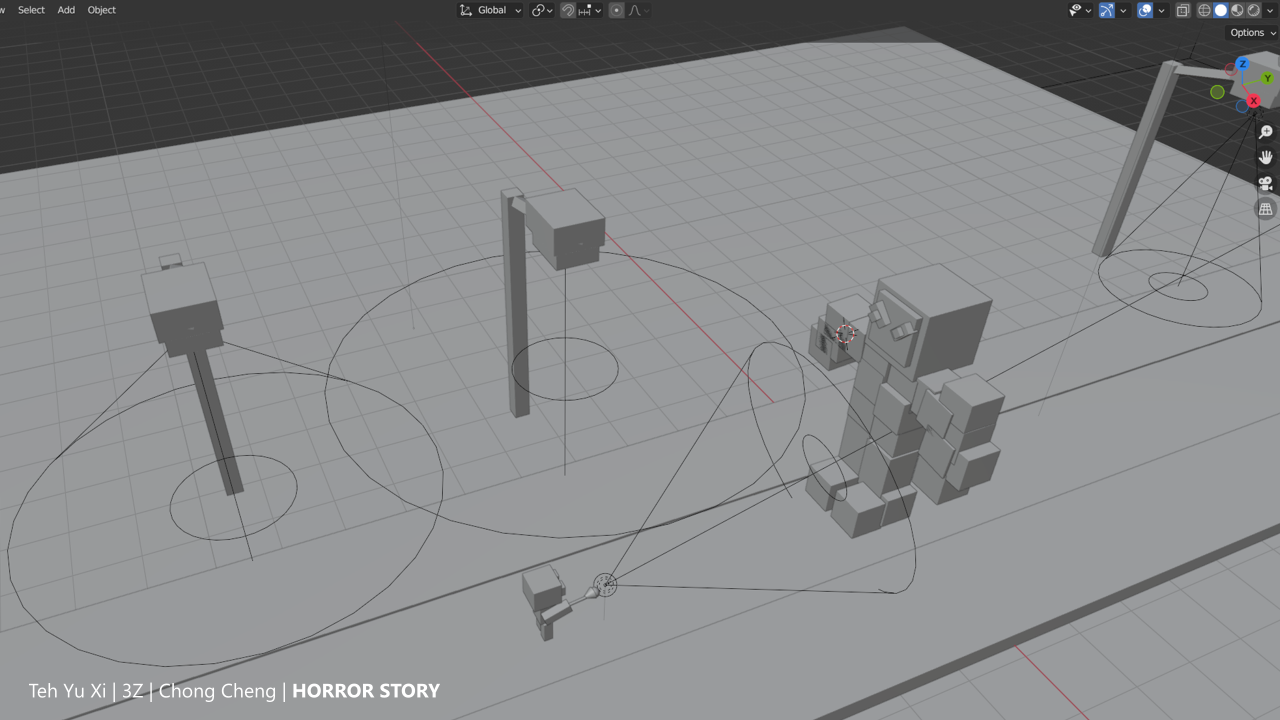The width and height of the screenshot is (1280, 720).
Task: Open the Select menu
Action: pyautogui.click(x=31, y=10)
